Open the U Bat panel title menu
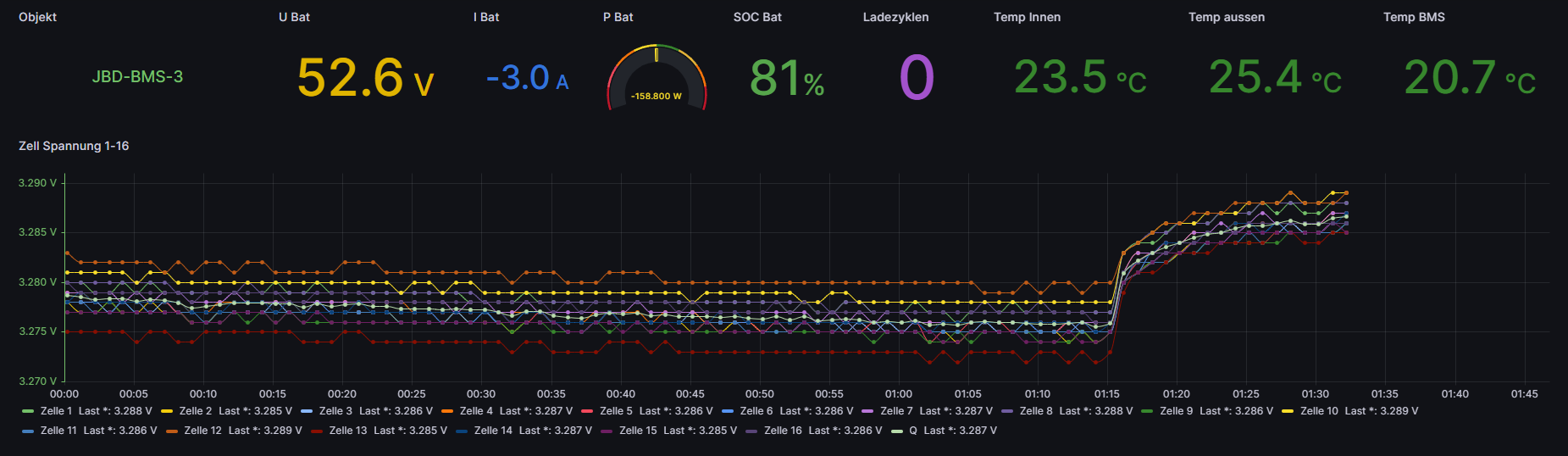 (294, 17)
